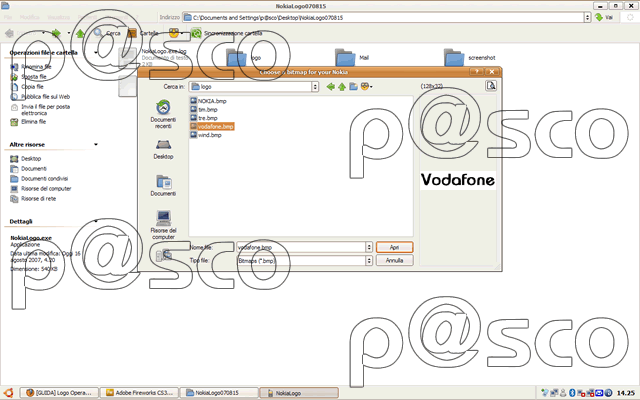640x400 pixels.
Task: Open the Ubuntu-logo start button
Action: point(8,393)
